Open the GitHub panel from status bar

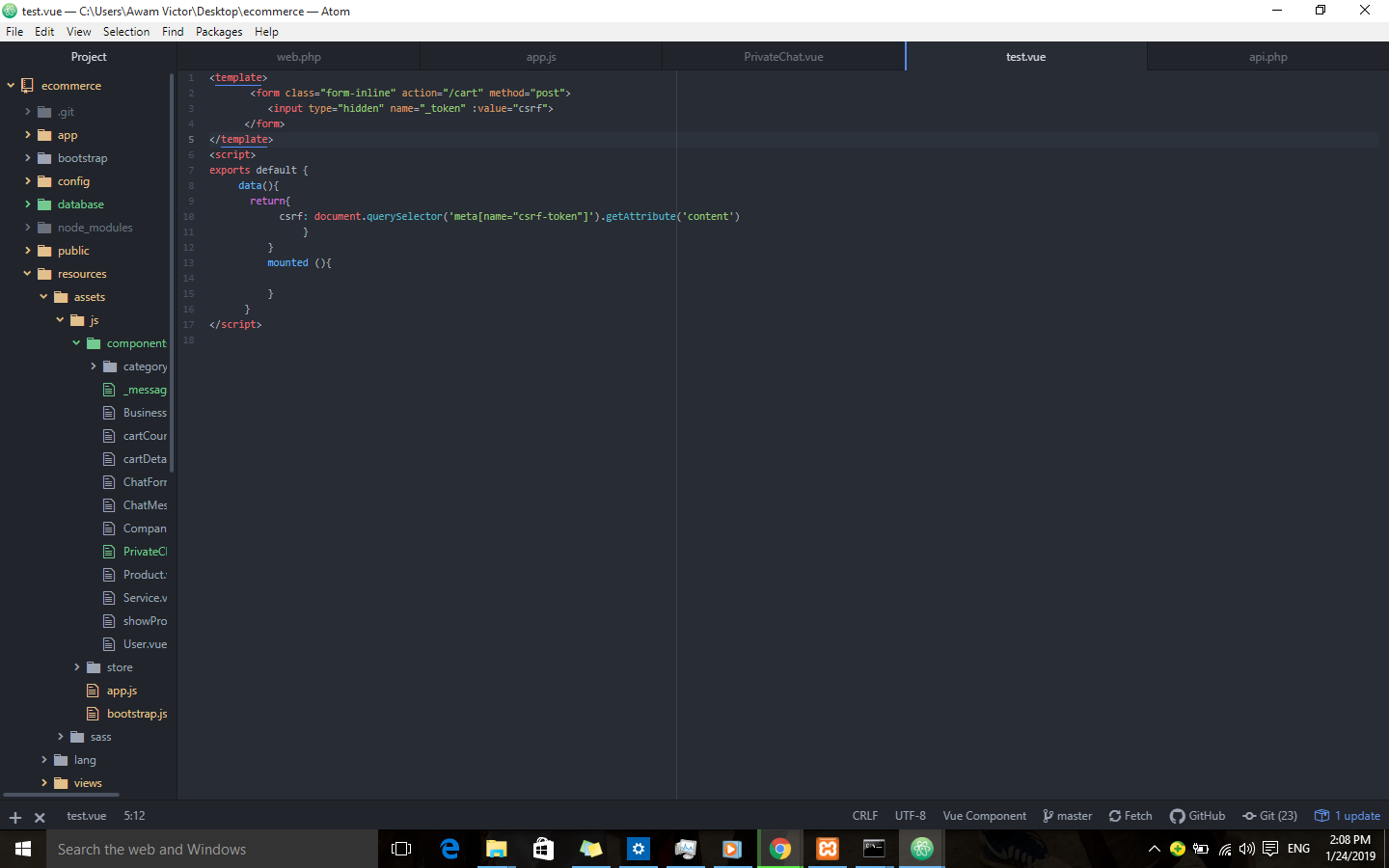(1197, 816)
